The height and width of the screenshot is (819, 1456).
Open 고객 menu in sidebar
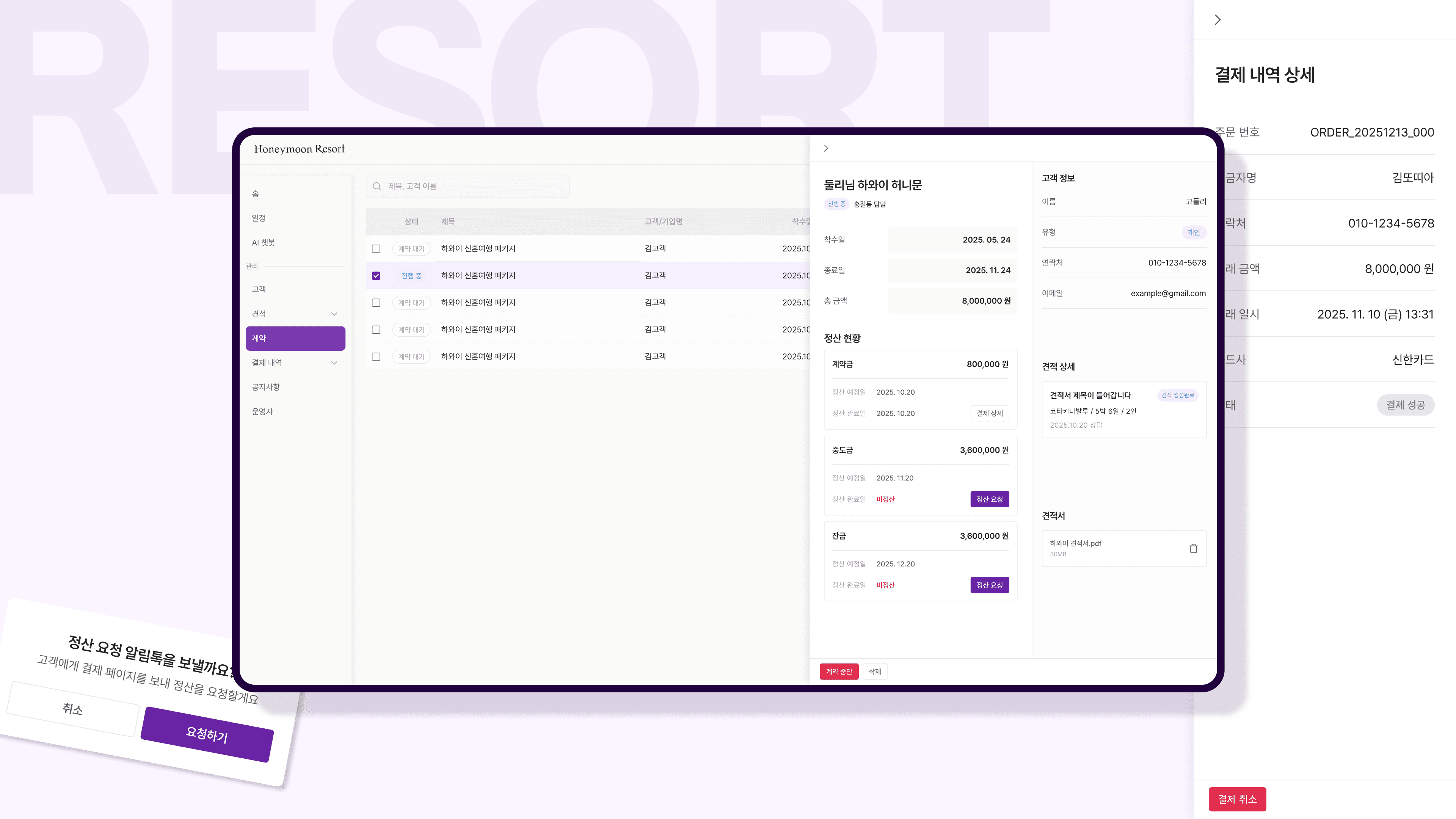point(259,289)
